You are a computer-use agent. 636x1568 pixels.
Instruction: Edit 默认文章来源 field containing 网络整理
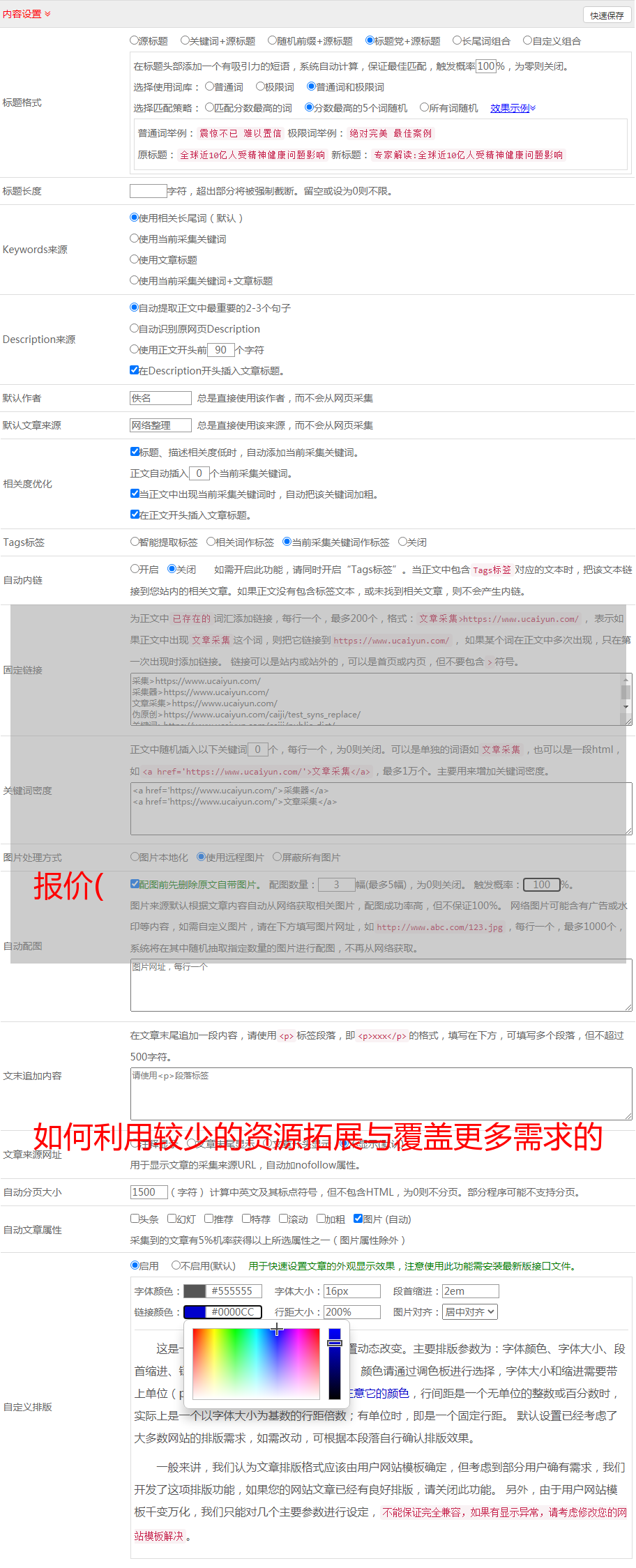[160, 425]
